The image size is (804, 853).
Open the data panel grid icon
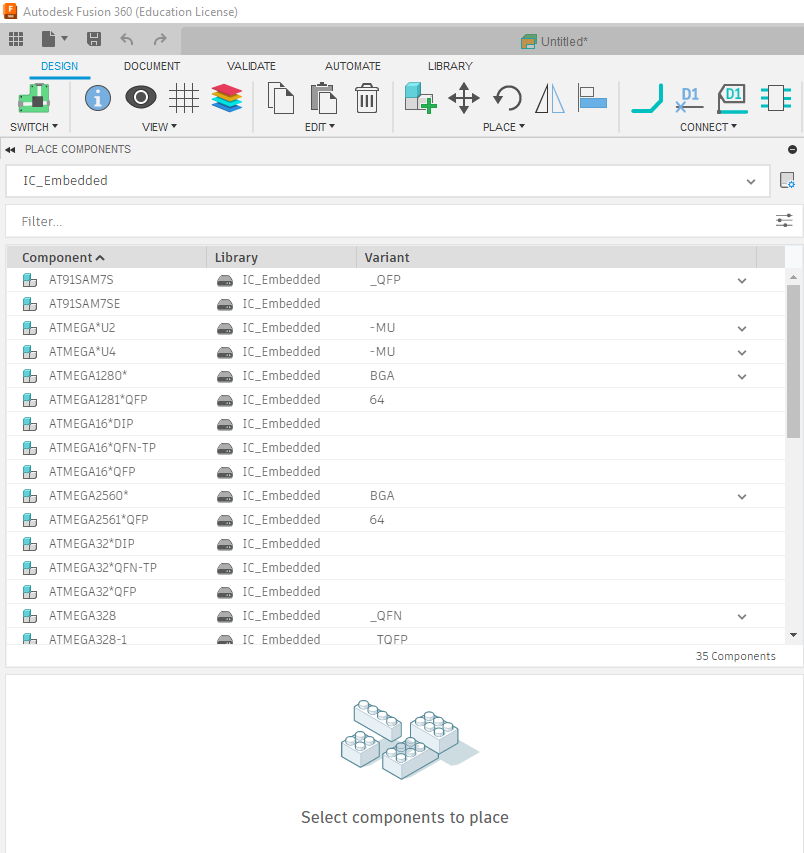(x=16, y=39)
